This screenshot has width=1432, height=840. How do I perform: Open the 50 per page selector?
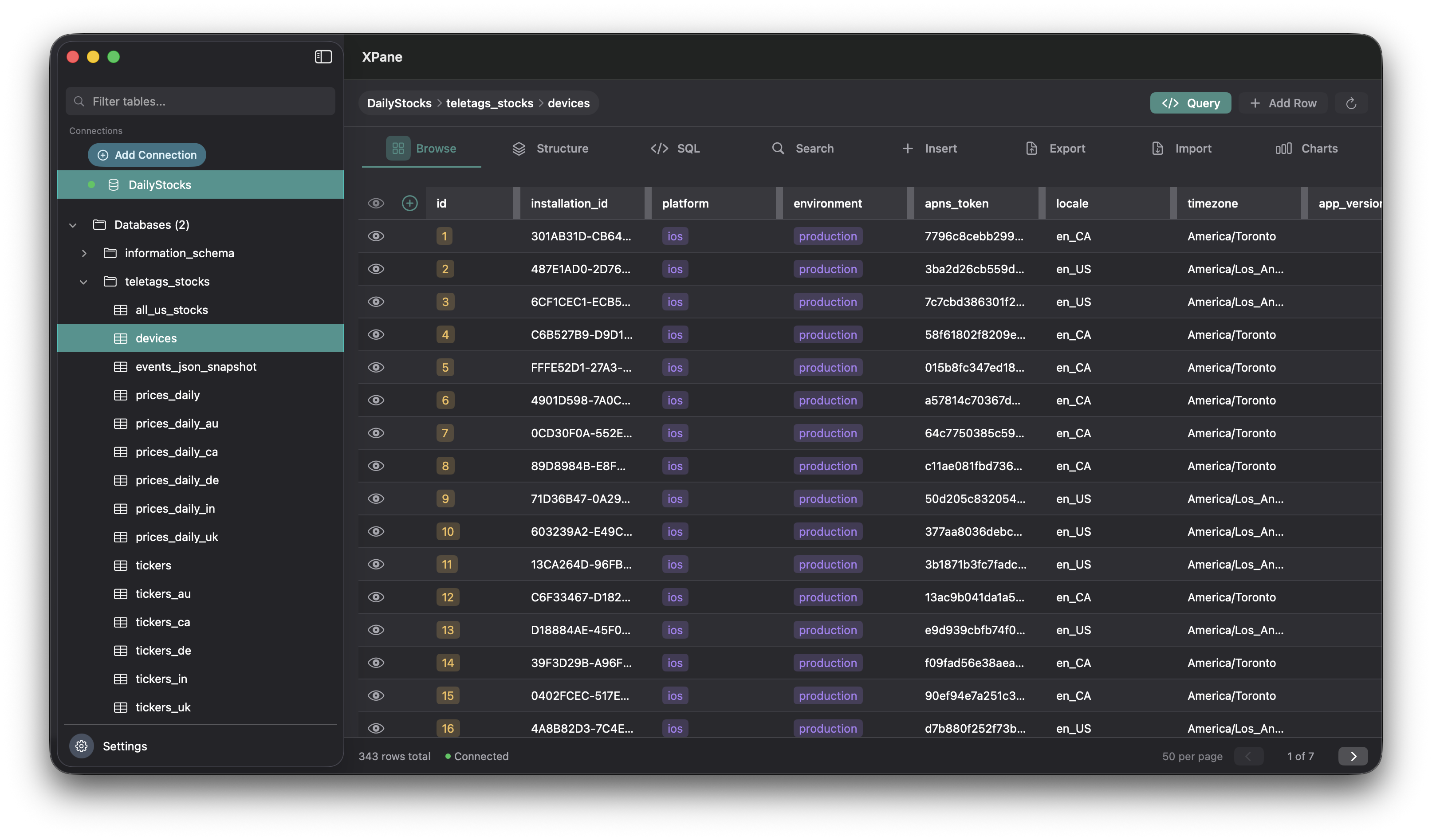[x=1192, y=756]
